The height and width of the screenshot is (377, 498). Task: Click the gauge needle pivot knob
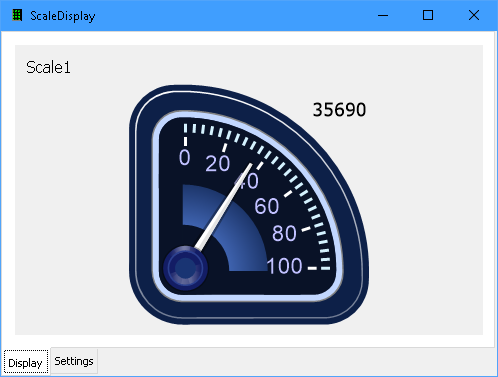pyautogui.click(x=185, y=268)
